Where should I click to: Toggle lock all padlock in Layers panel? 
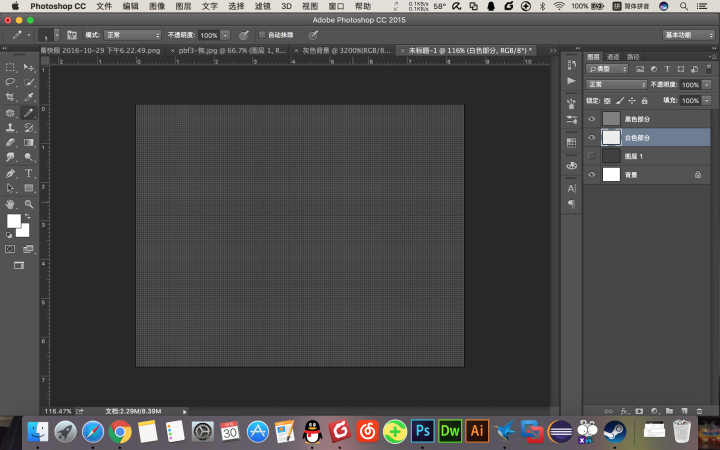point(644,101)
